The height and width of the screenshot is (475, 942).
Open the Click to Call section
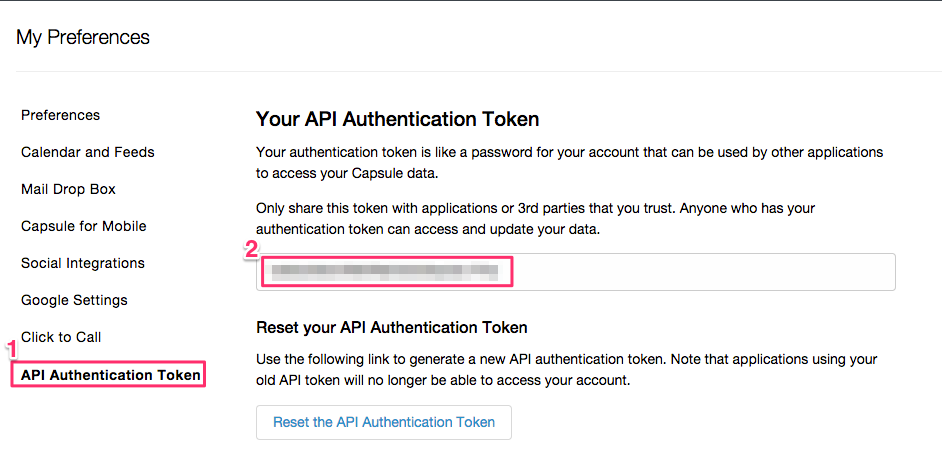point(61,337)
